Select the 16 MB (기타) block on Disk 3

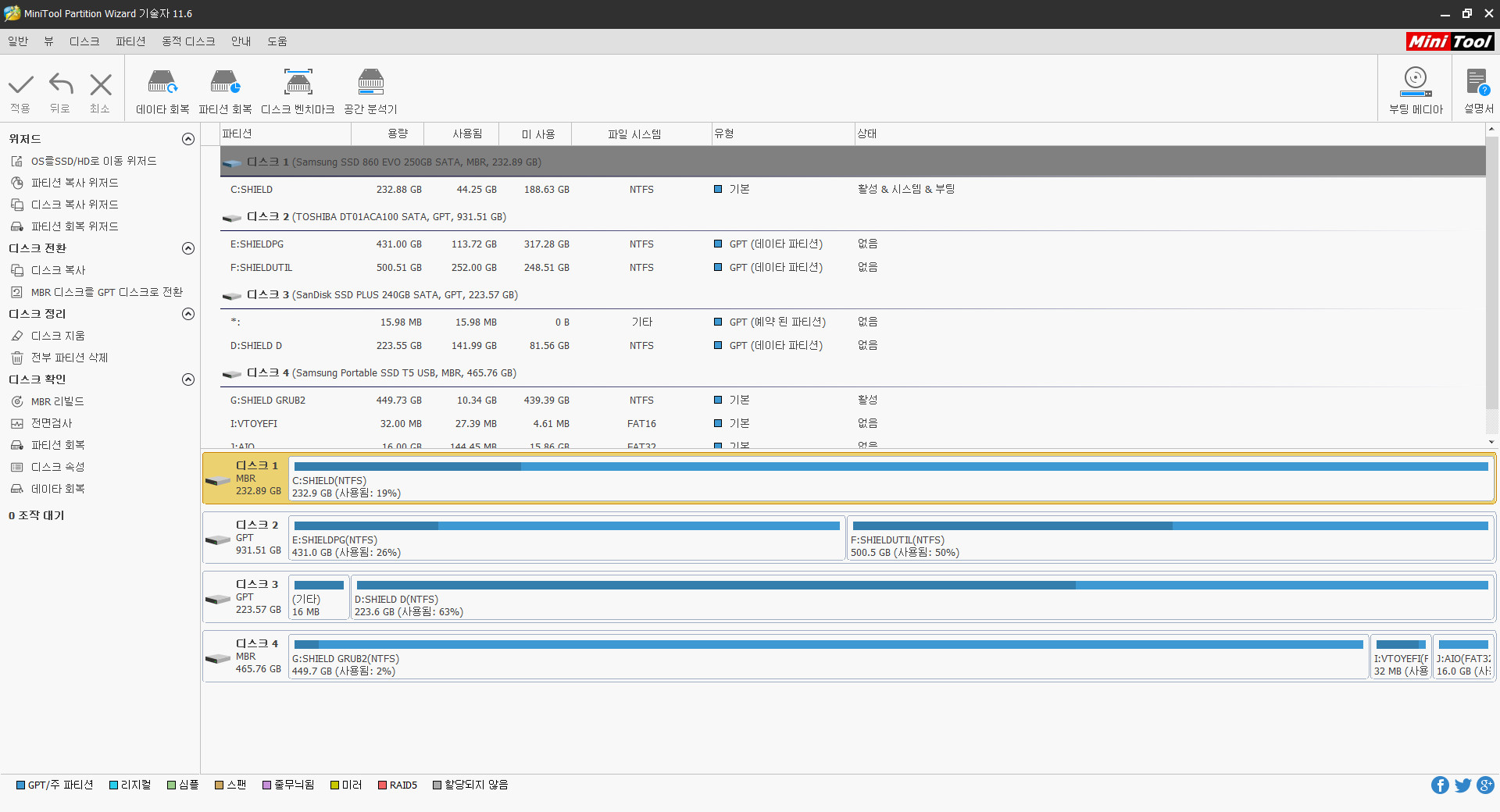pos(319,597)
